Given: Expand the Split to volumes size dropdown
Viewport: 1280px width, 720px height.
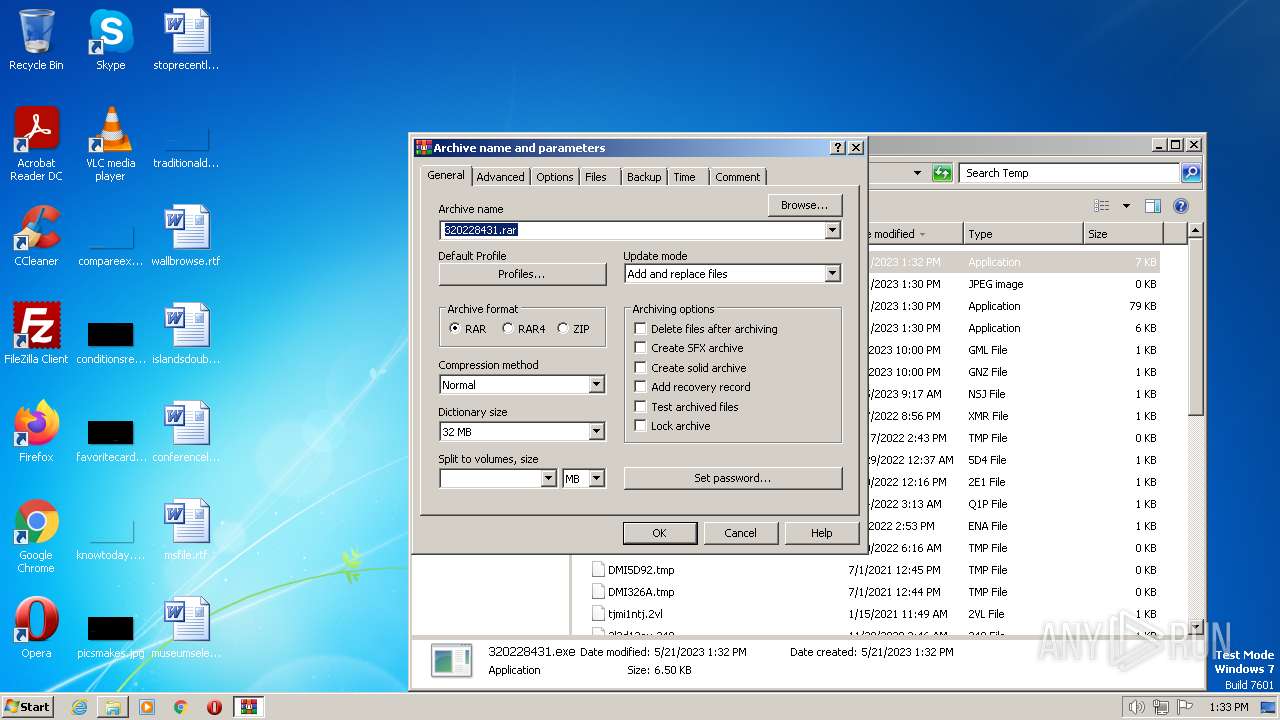Looking at the screenshot, I should point(548,479).
